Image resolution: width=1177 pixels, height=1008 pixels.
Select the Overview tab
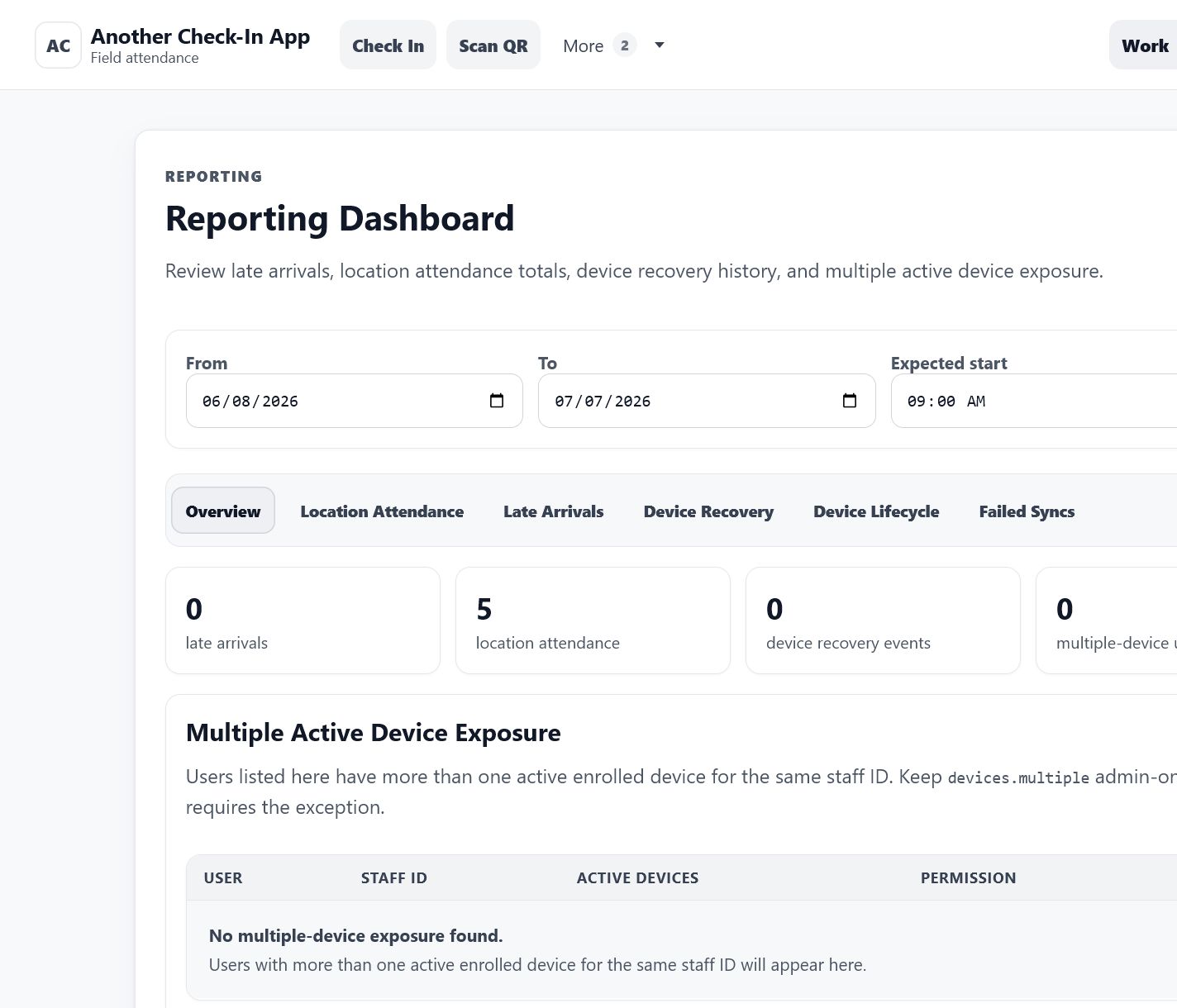point(223,511)
